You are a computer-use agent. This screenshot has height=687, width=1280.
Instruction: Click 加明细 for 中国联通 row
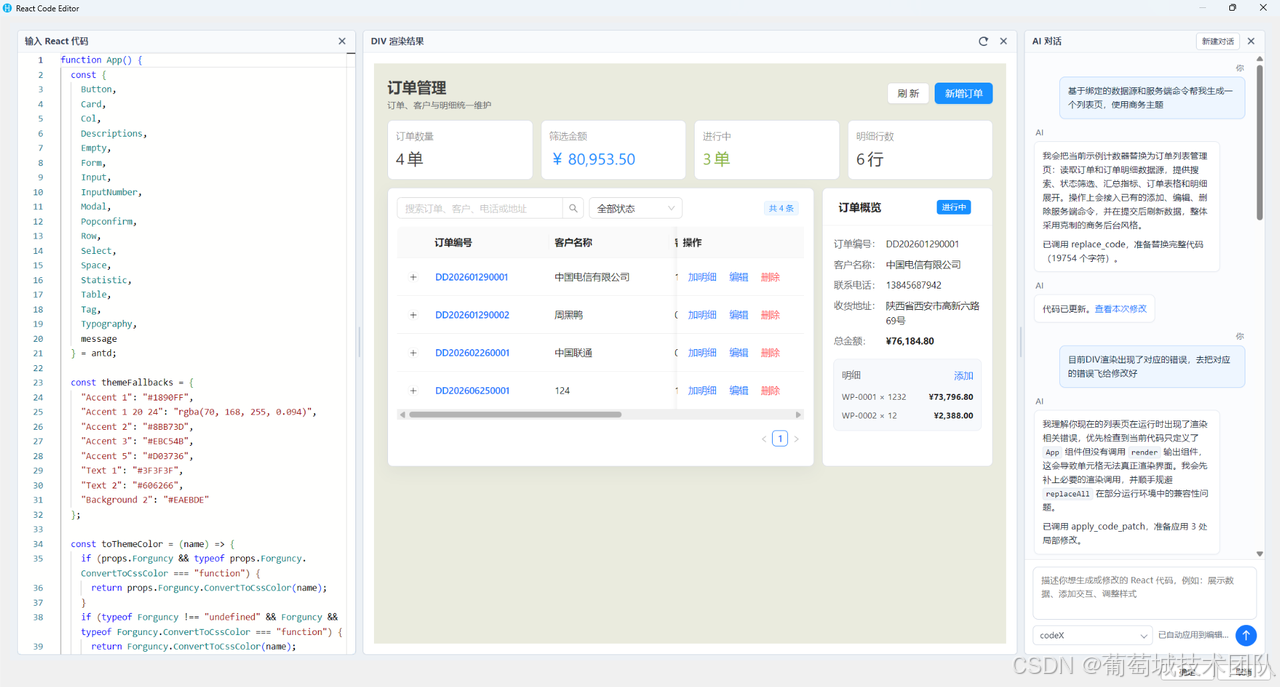tap(702, 353)
